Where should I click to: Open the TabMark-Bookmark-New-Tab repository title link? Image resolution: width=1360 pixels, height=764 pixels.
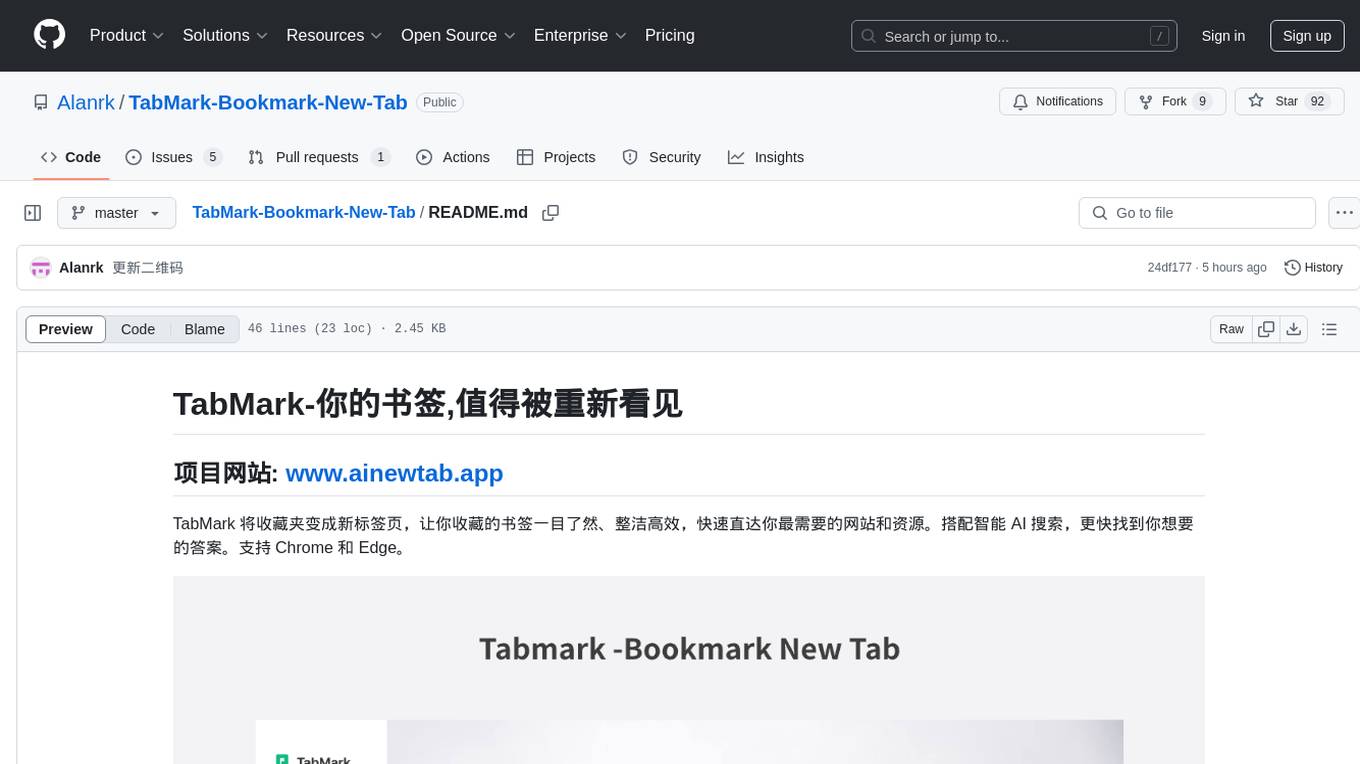pyautogui.click(x=268, y=102)
